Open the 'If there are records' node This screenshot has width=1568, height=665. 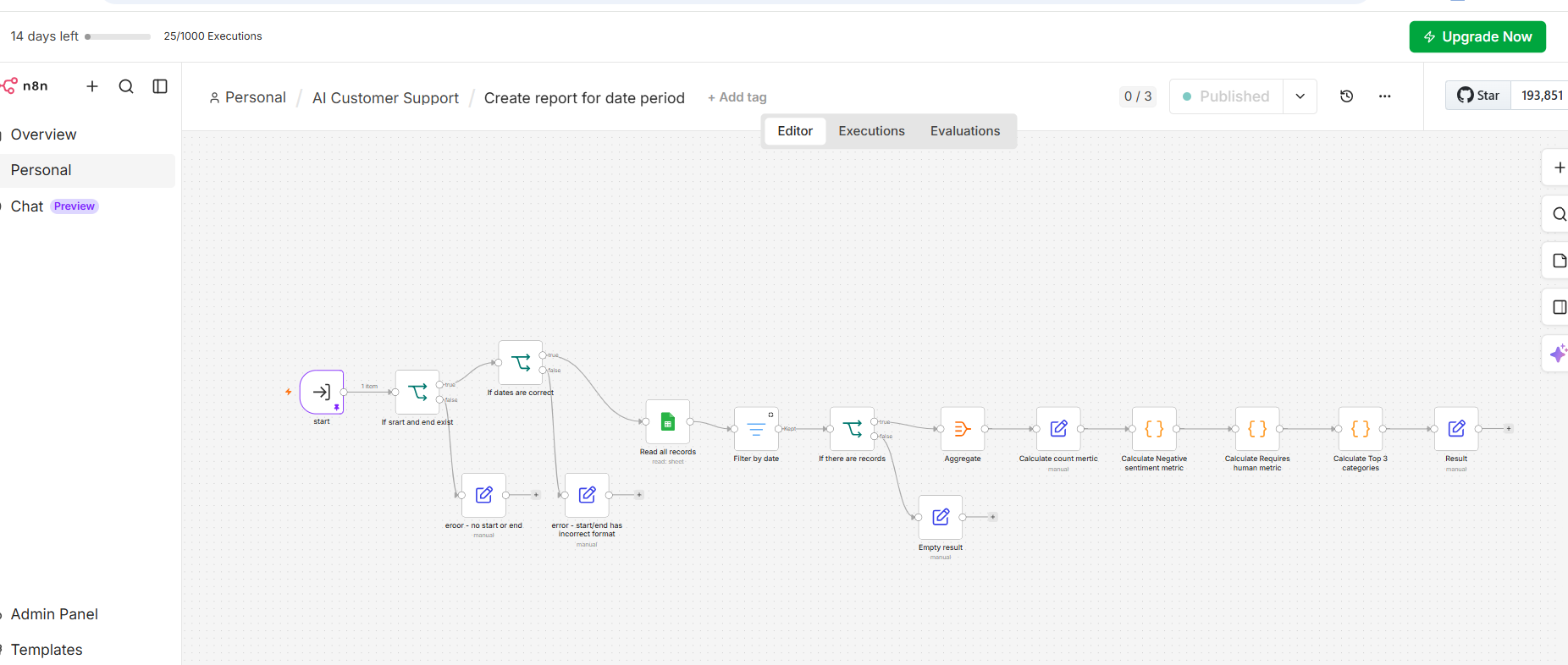852,429
